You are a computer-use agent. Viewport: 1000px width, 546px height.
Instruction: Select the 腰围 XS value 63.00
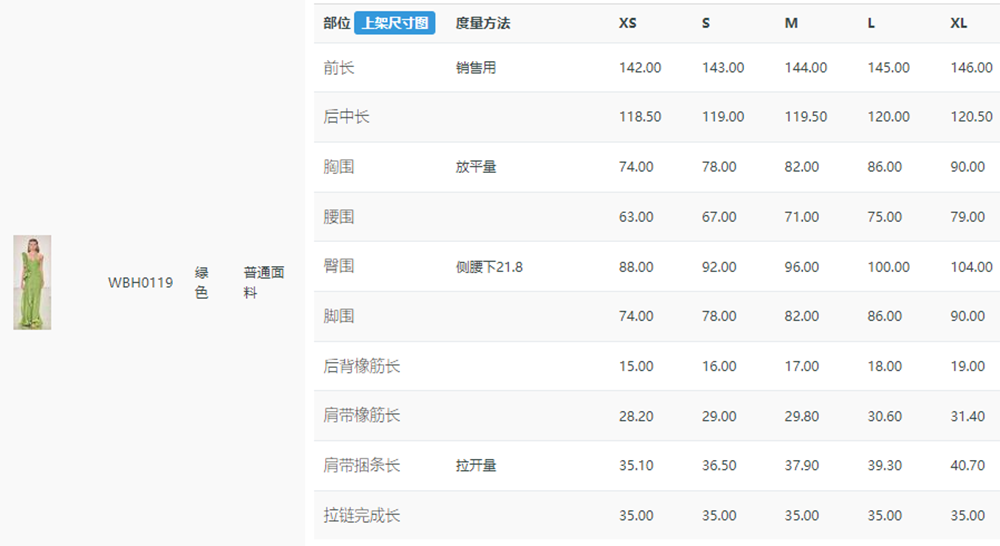636,217
